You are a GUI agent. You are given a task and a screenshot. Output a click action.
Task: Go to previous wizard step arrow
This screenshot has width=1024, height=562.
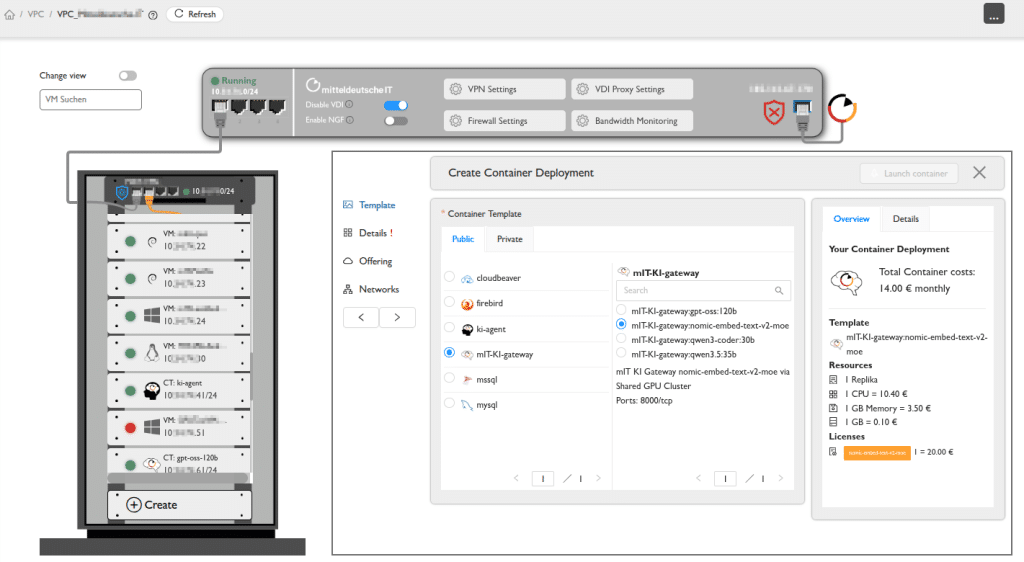coord(361,317)
